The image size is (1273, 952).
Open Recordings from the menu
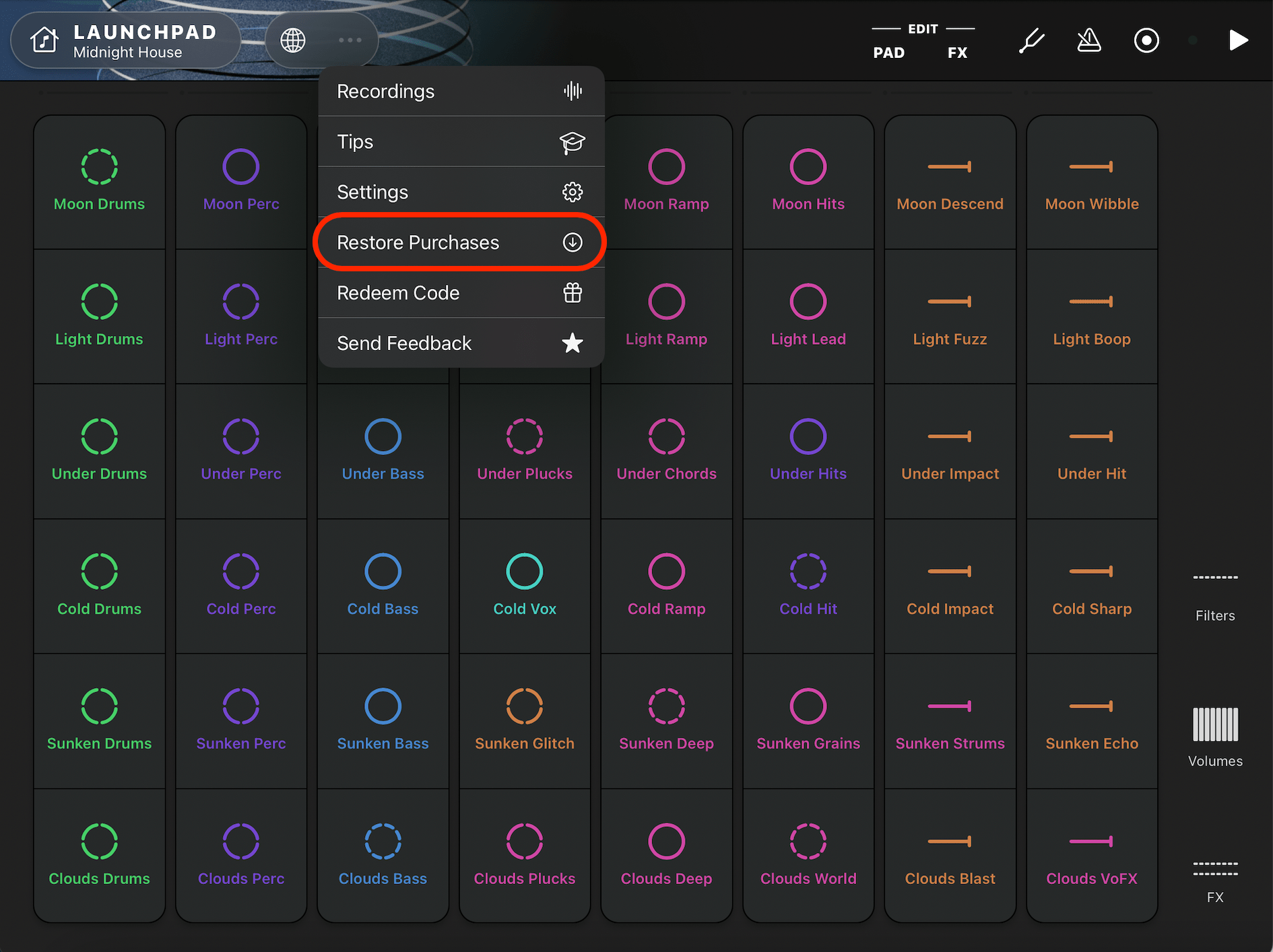pos(461,91)
